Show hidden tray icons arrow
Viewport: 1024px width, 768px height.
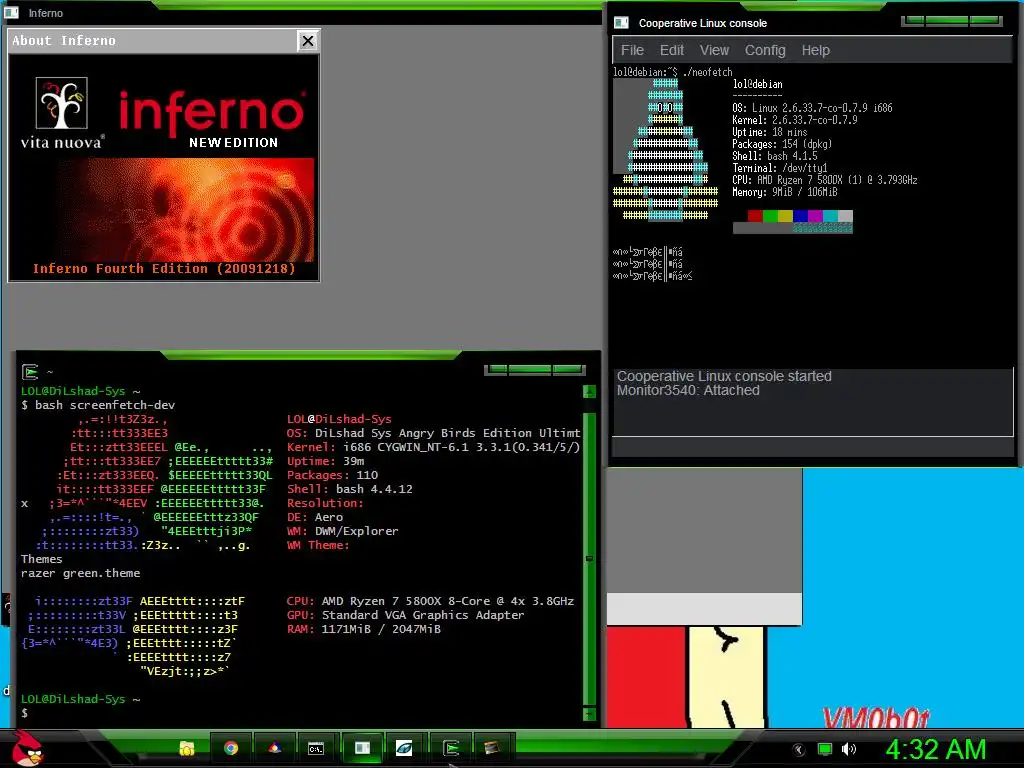click(x=798, y=750)
